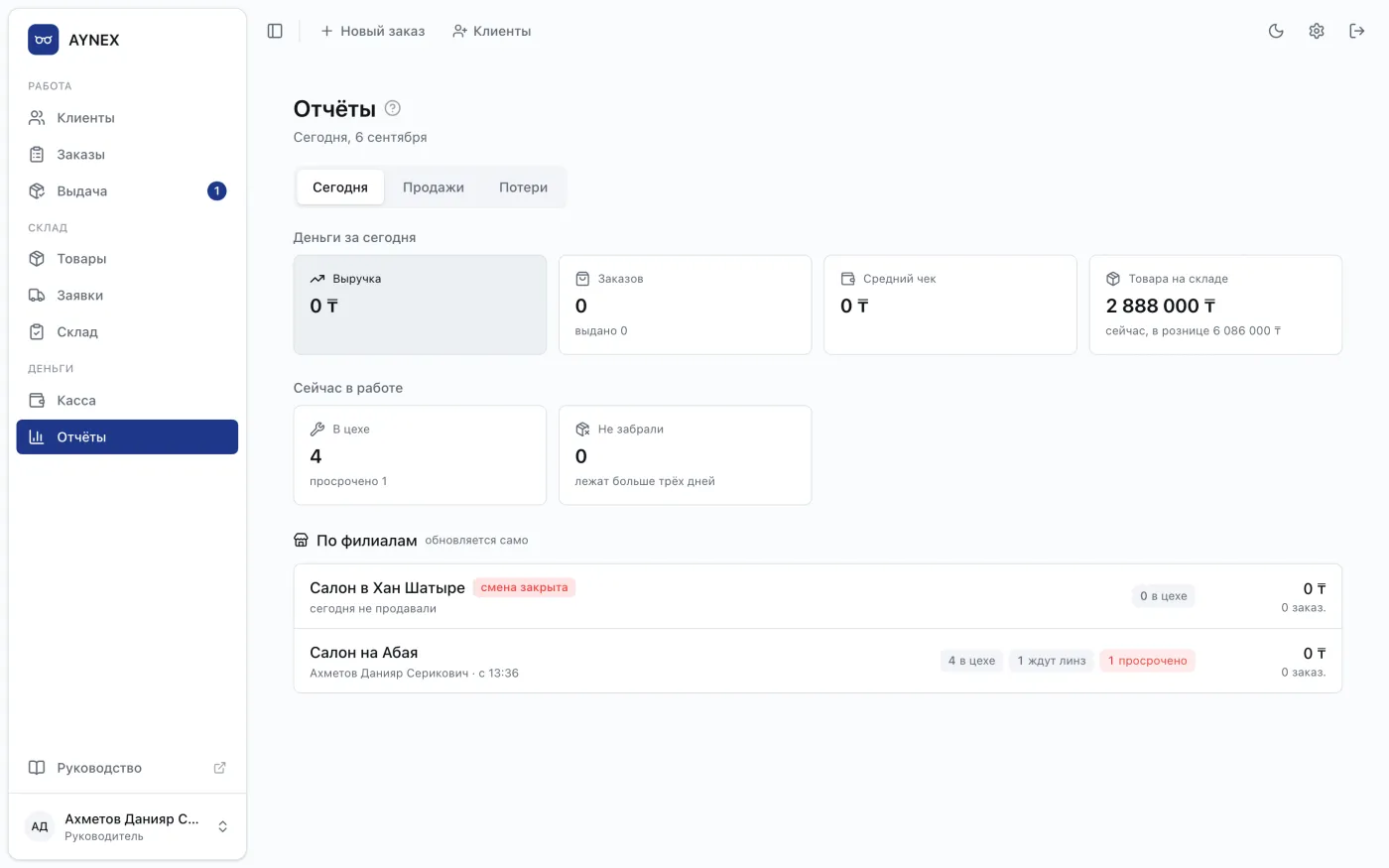The image size is (1389, 868).
Task: Create a Новый заказ
Action: 372,31
